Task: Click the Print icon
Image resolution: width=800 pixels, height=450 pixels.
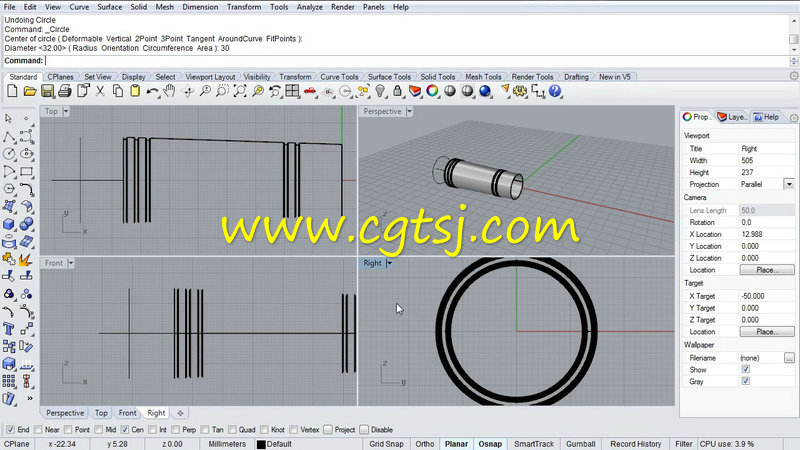Action: (65, 91)
